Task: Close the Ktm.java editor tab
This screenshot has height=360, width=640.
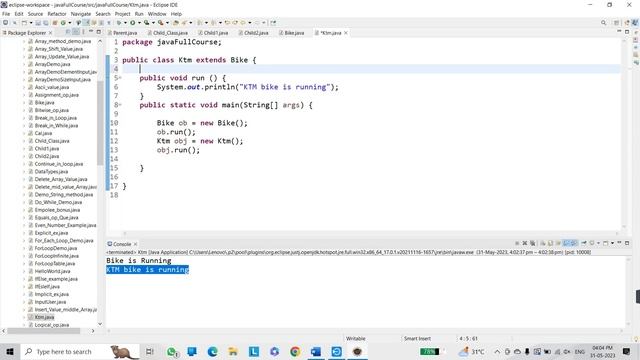Action: (346, 33)
